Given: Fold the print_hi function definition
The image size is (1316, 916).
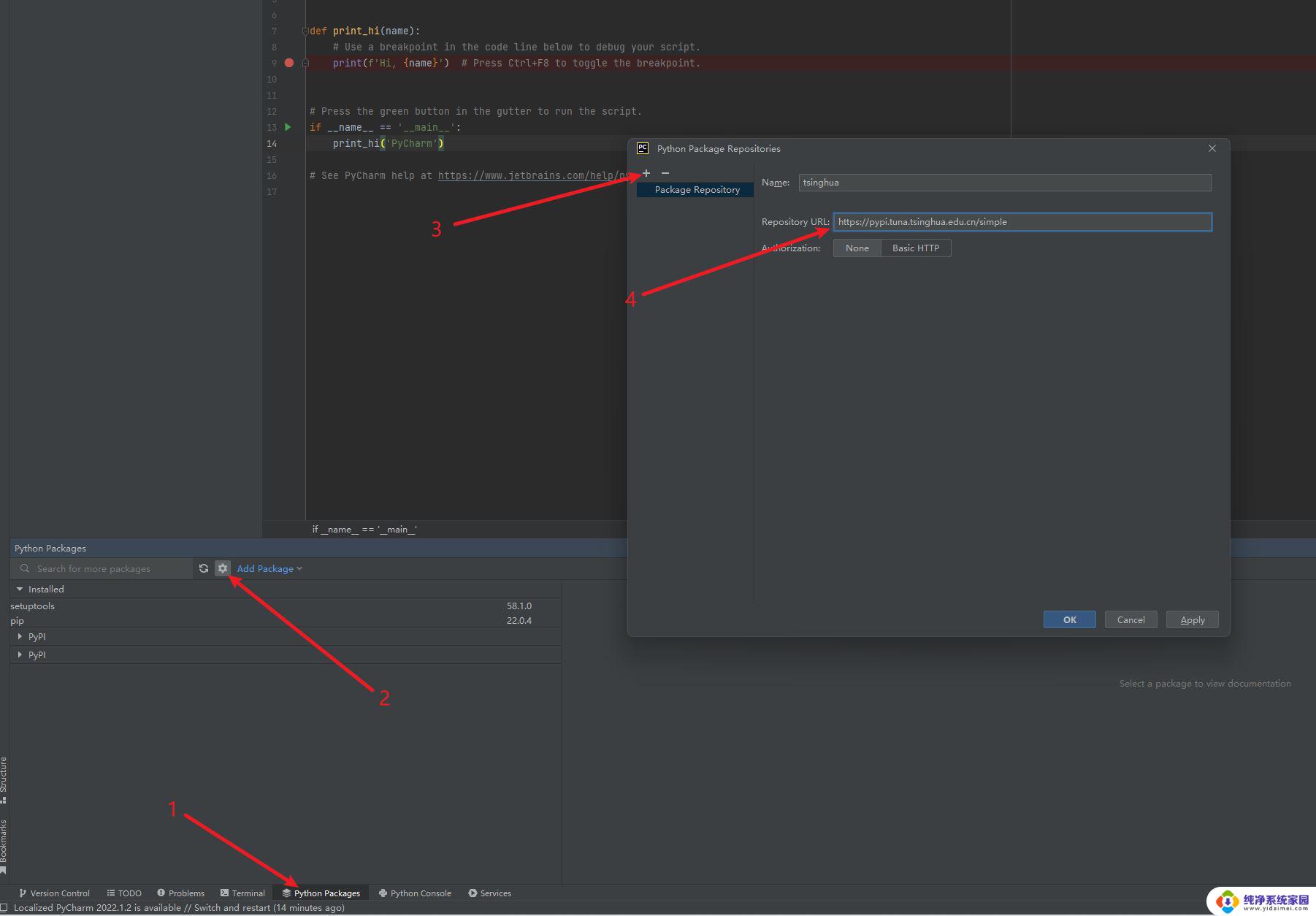Looking at the screenshot, I should pos(305,31).
